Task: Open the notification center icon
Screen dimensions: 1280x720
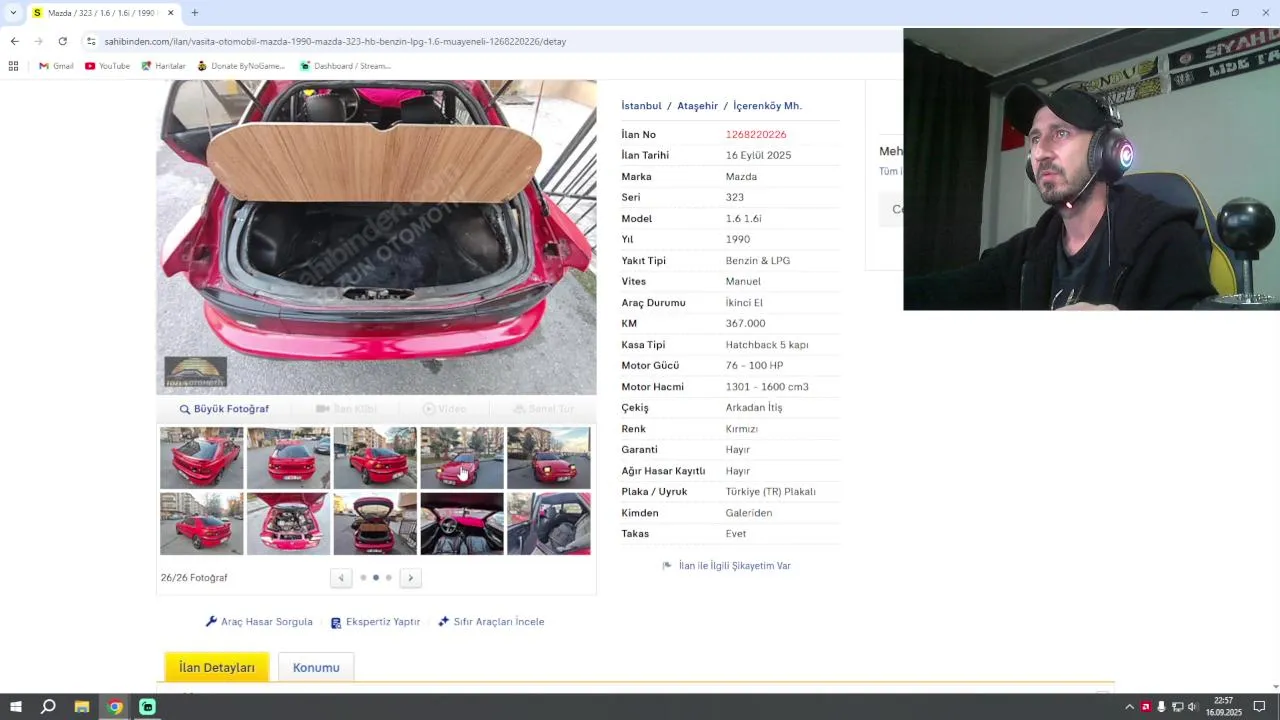Action: tap(1260, 707)
